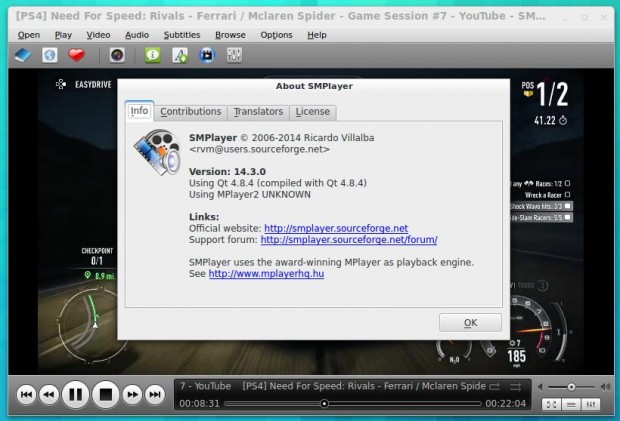This screenshot has height=421, width=620.
Task: Toggle shuffle mode in the display panel
Action: pos(515,387)
